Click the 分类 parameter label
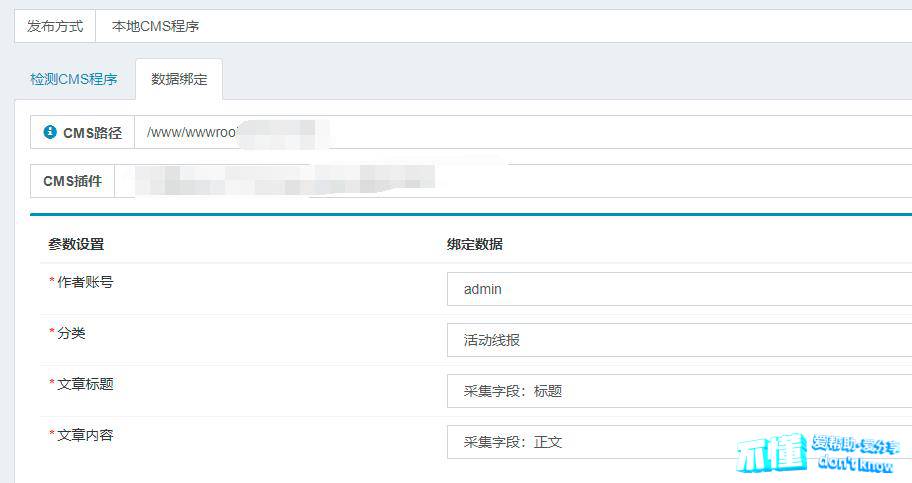The image size is (912, 483). click(71, 333)
